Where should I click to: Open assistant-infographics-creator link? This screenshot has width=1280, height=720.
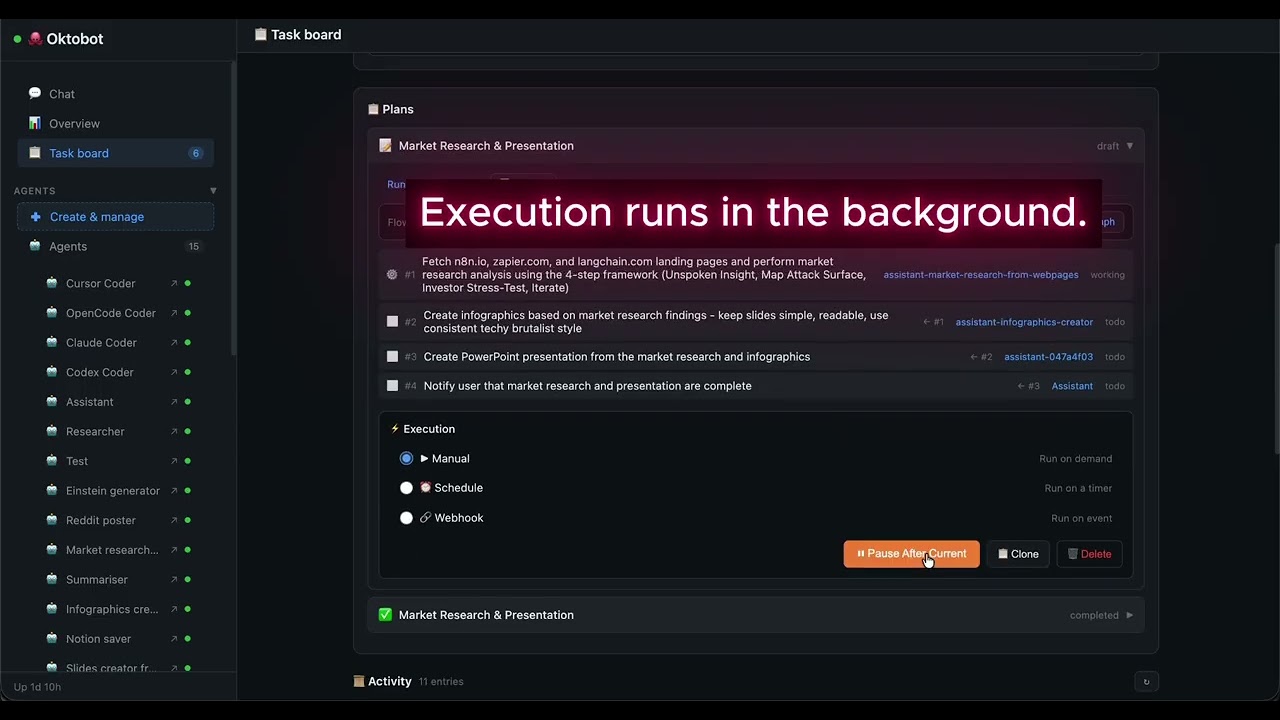pos(1024,322)
